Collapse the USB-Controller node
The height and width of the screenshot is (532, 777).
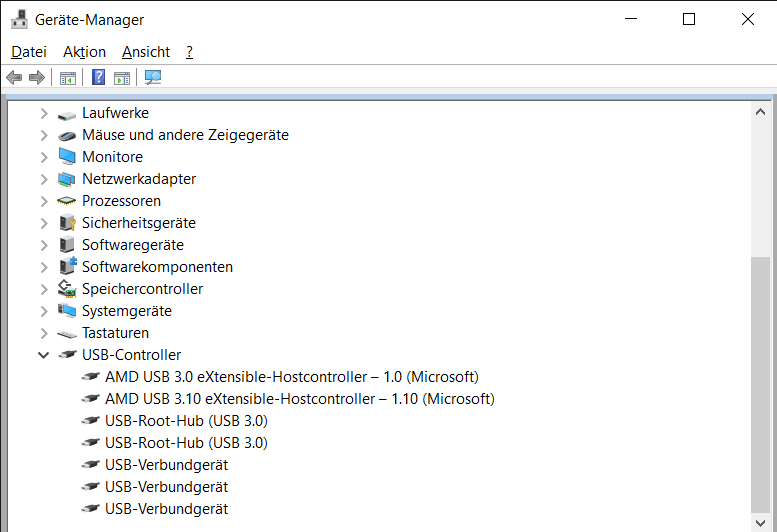44,355
